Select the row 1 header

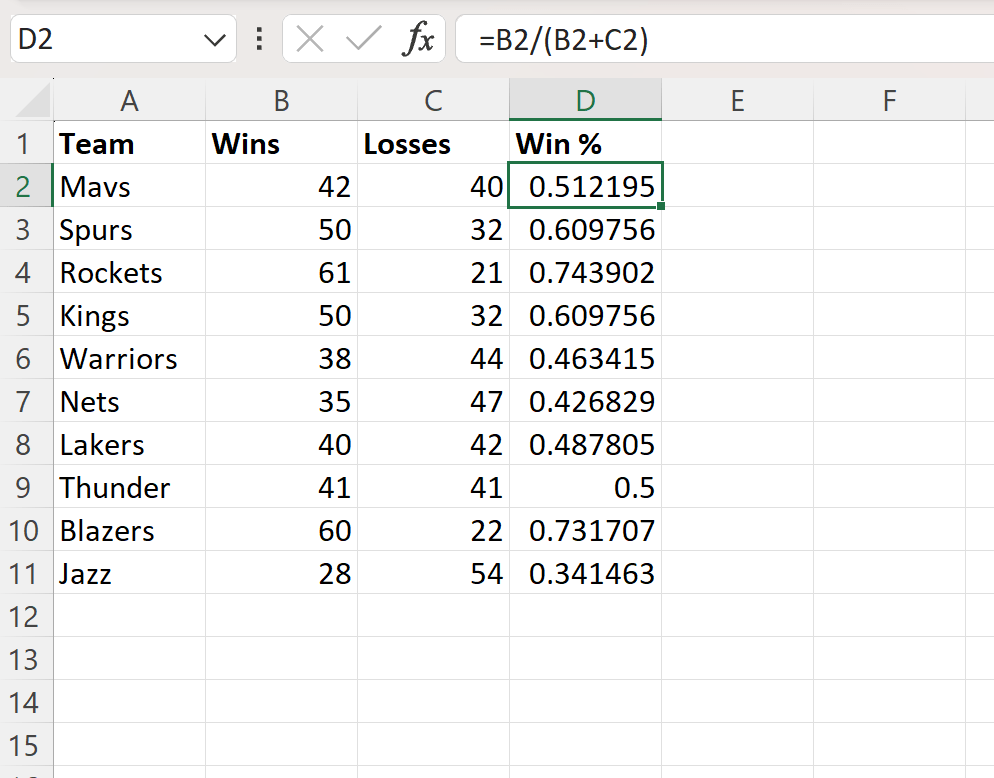click(27, 143)
